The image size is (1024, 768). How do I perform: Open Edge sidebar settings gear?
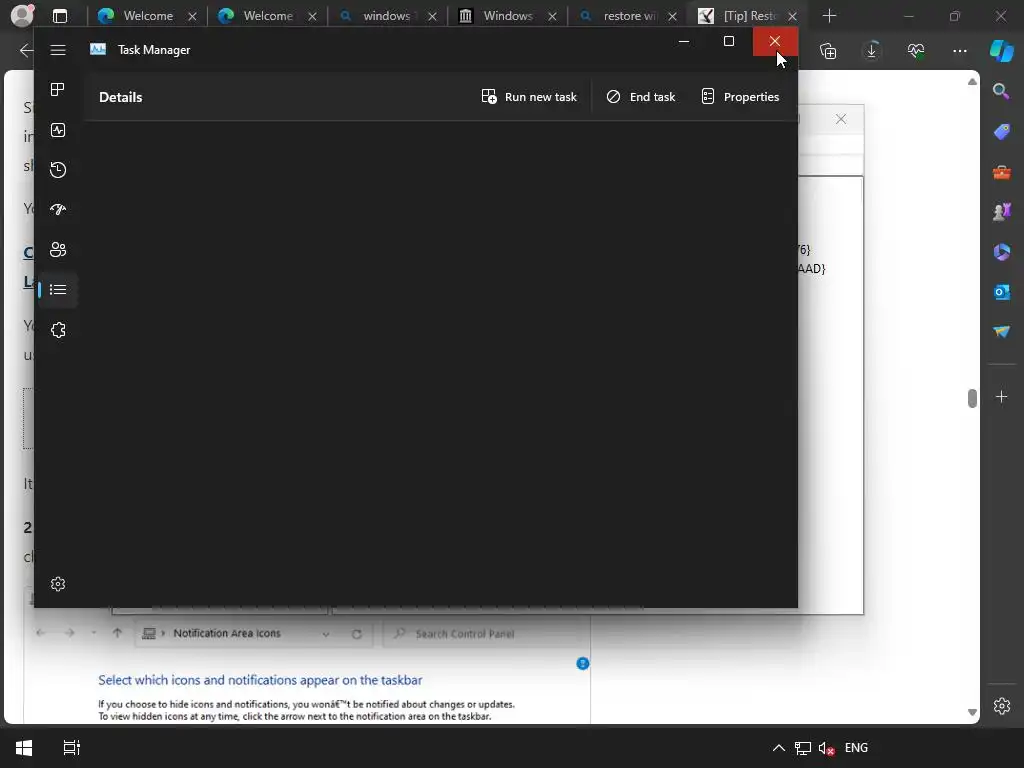pyautogui.click(x=1002, y=706)
